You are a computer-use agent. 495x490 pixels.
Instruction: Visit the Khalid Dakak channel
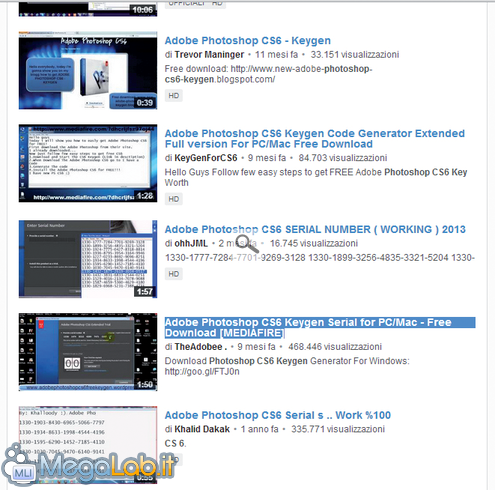coord(202,429)
